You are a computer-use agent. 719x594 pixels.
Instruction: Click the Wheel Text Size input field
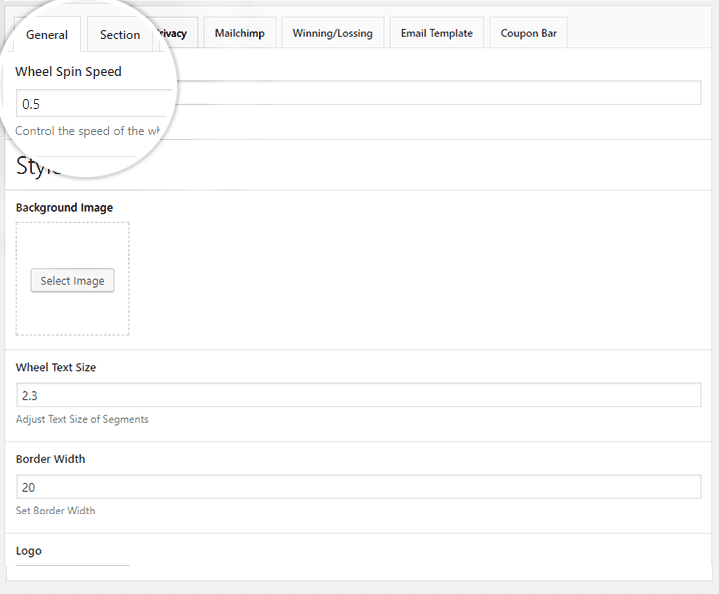click(x=358, y=395)
